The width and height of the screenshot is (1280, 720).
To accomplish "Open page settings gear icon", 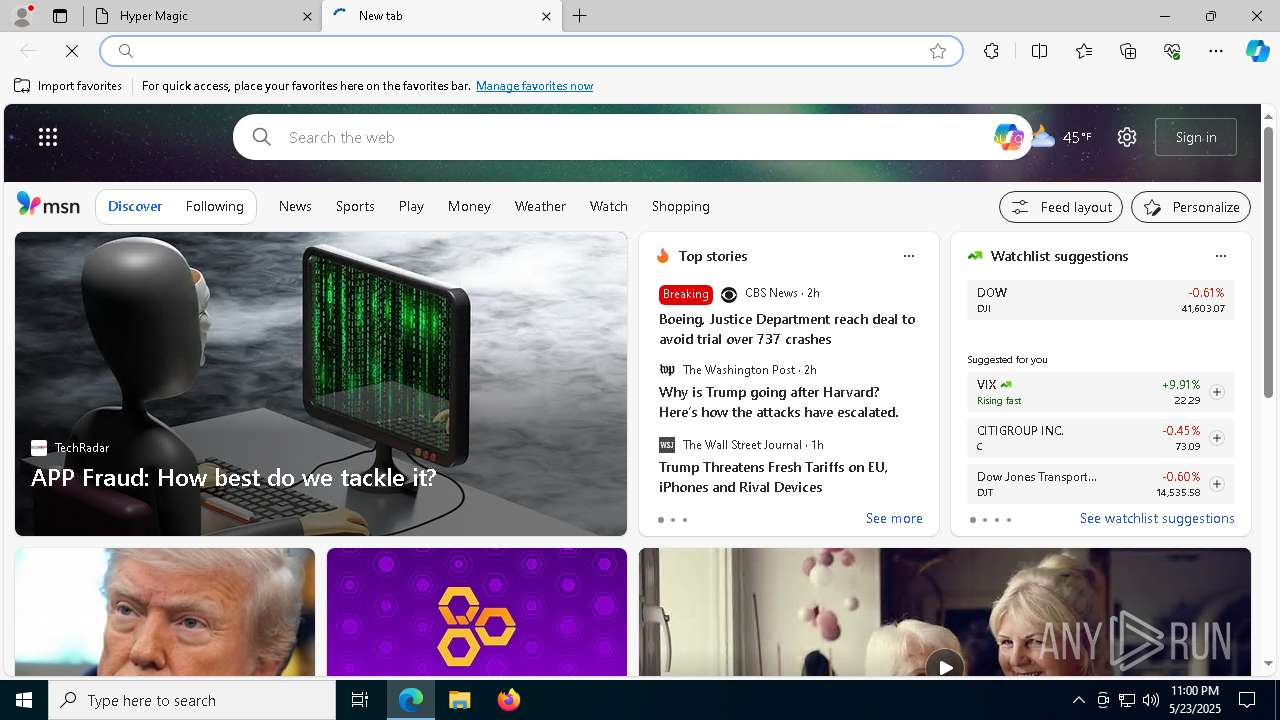I will [1127, 137].
